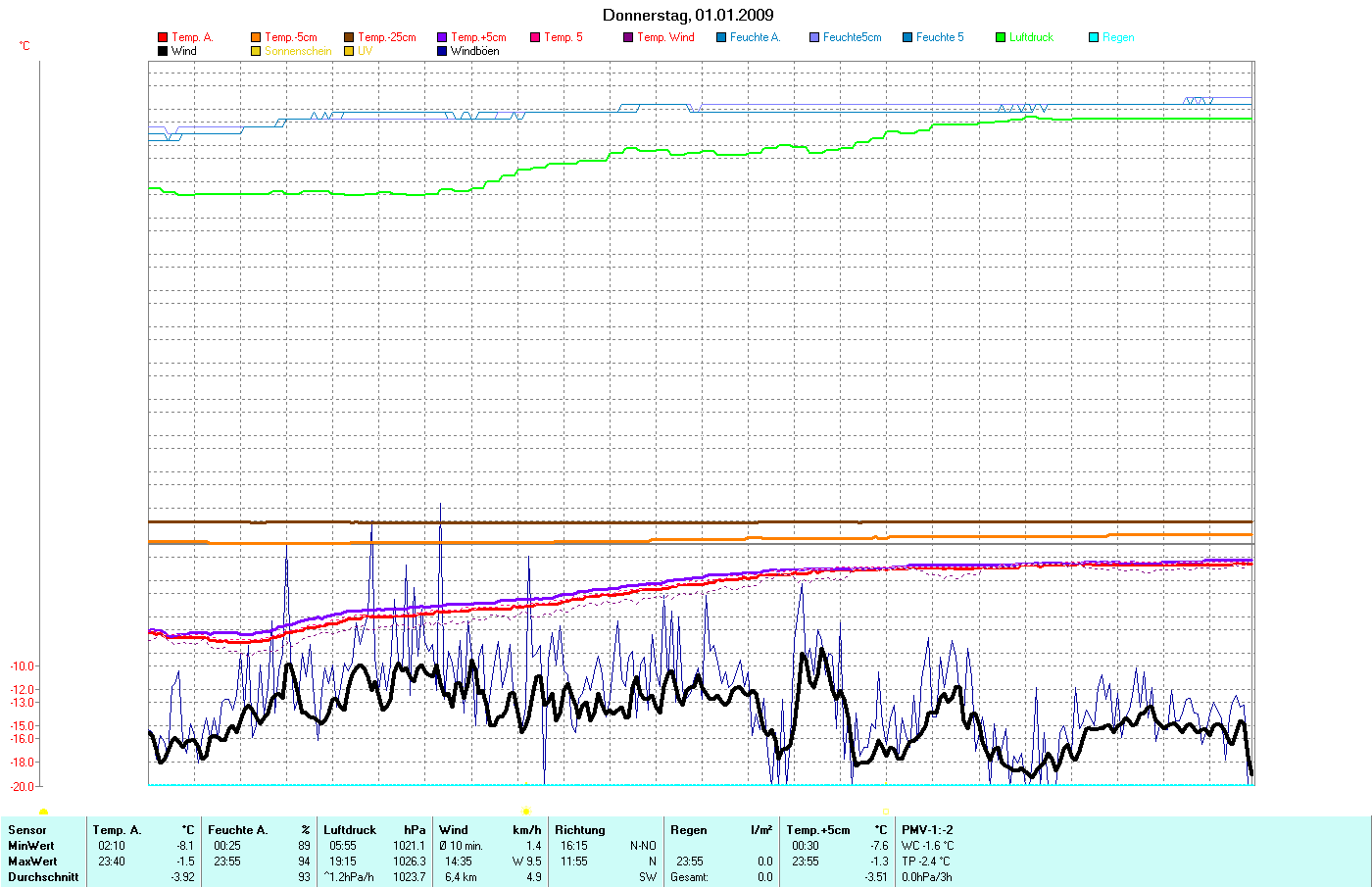Click the Feuchte5cm legend label

point(852,37)
